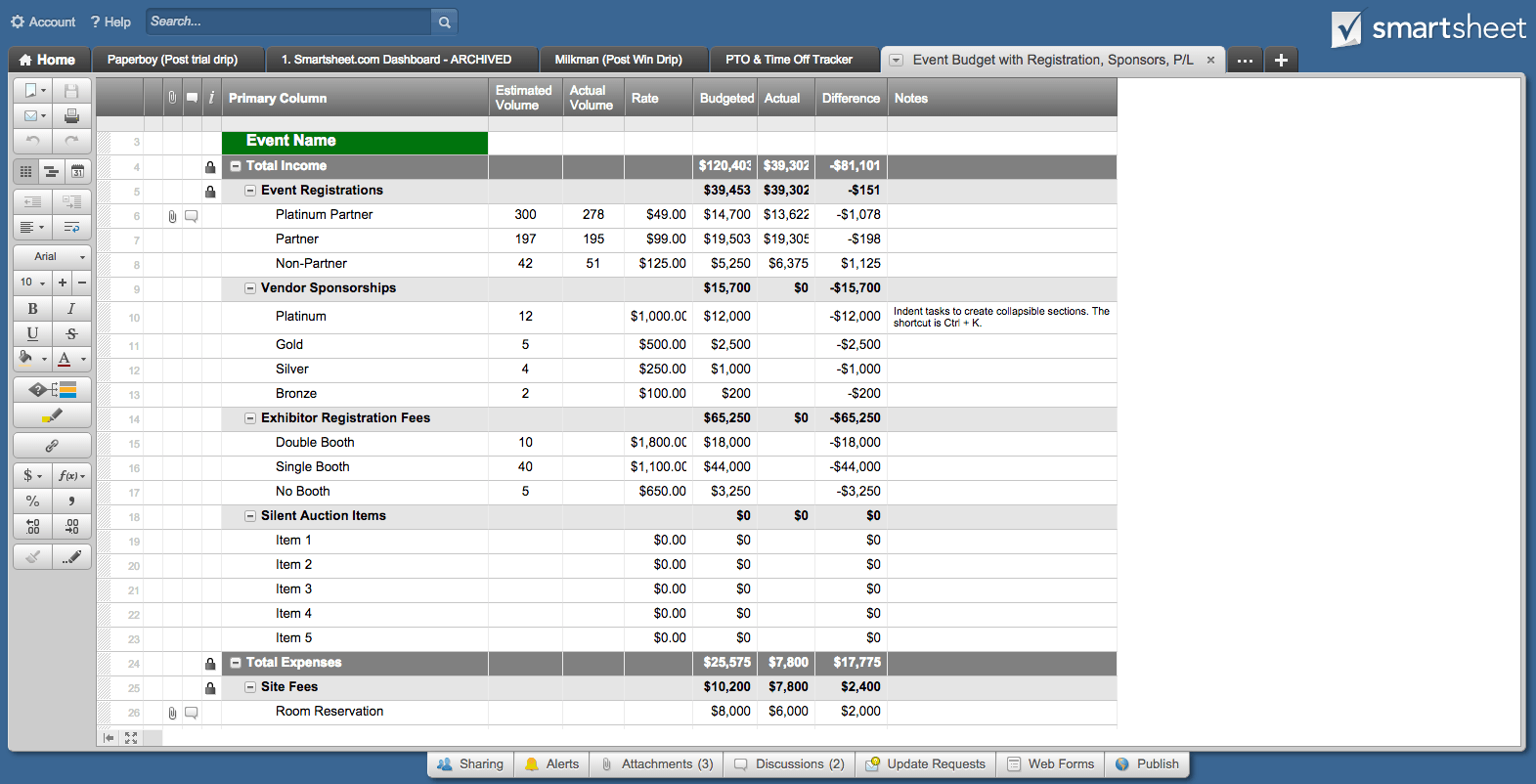Viewport: 1536px width, 784px height.
Task: Click the highlight changes marker icon
Action: point(52,415)
